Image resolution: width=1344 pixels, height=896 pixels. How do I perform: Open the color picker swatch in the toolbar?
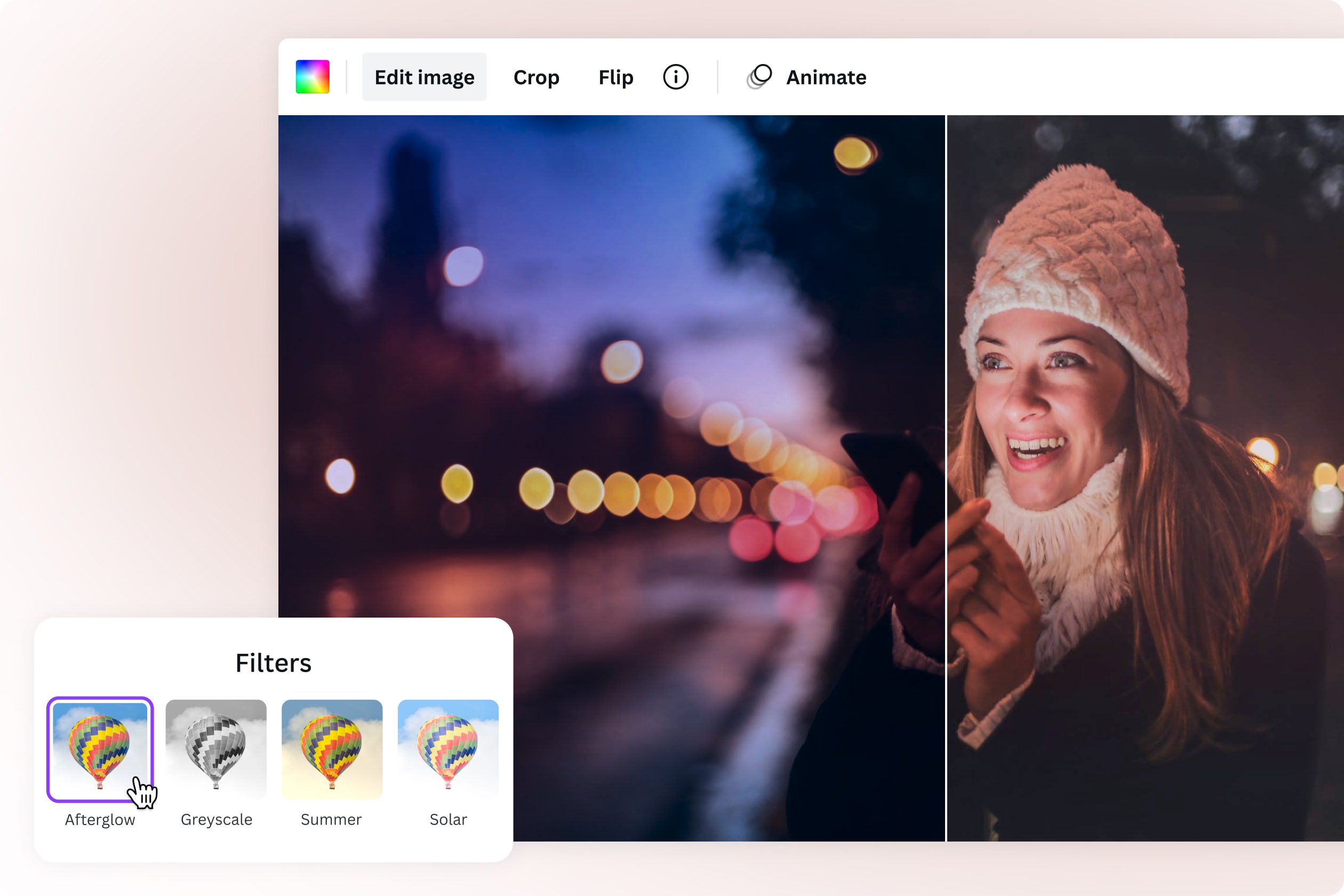click(x=313, y=77)
